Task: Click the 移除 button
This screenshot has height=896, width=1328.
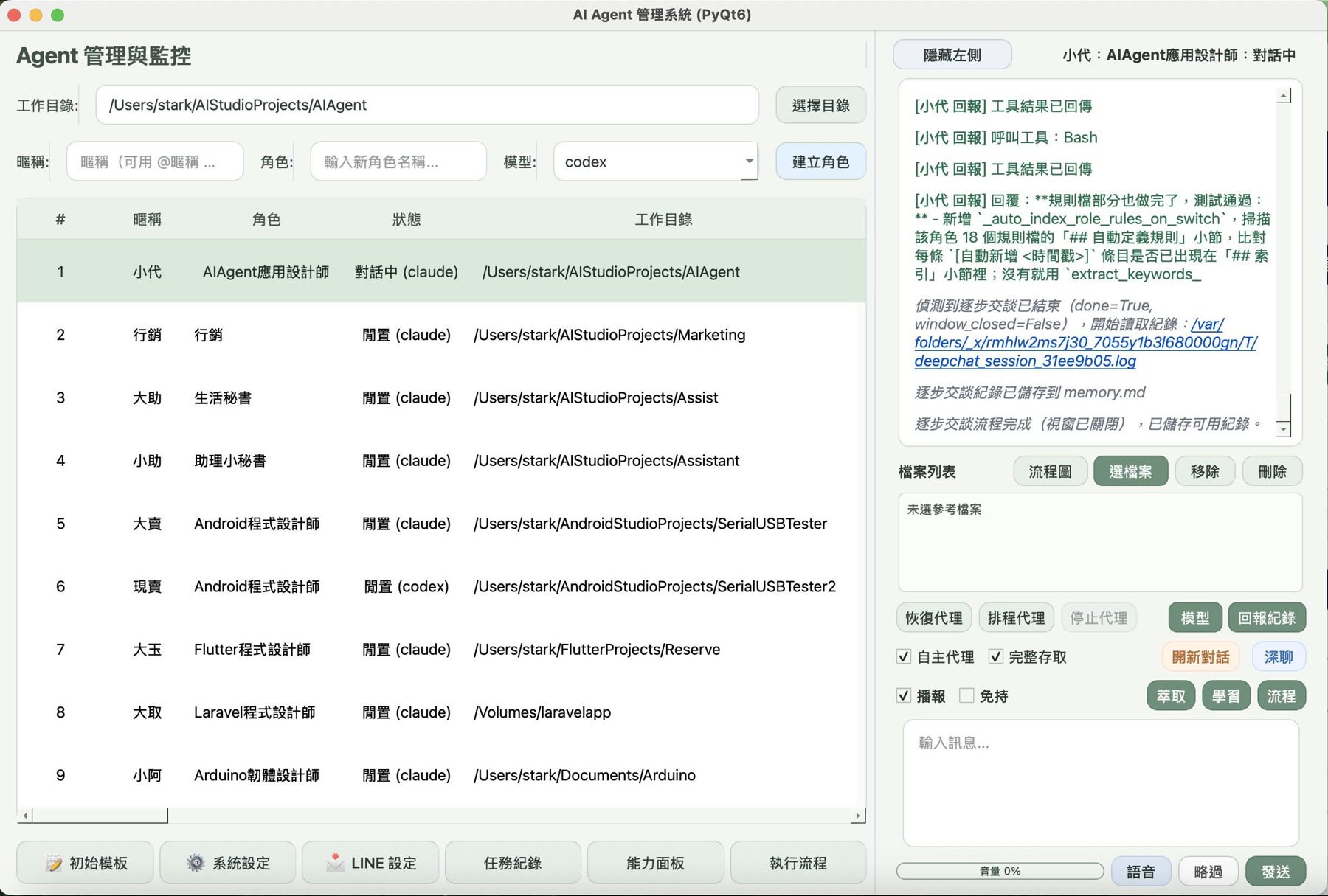Action: (x=1205, y=471)
